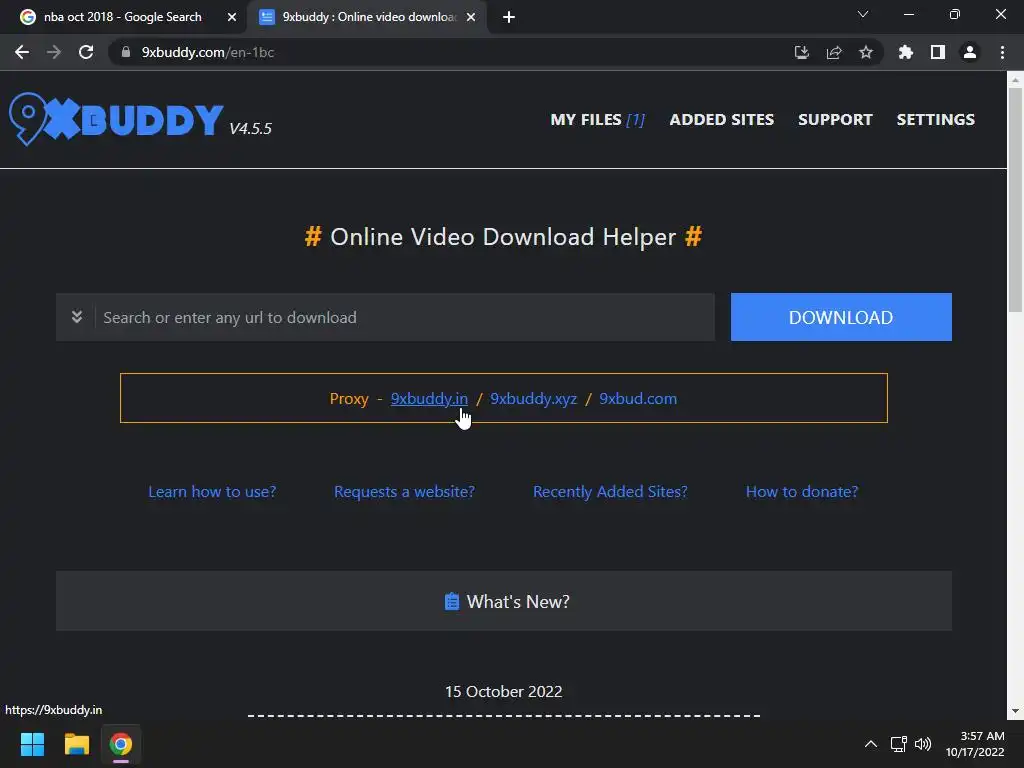
Task: Show hidden system tray icons
Action: click(871, 744)
